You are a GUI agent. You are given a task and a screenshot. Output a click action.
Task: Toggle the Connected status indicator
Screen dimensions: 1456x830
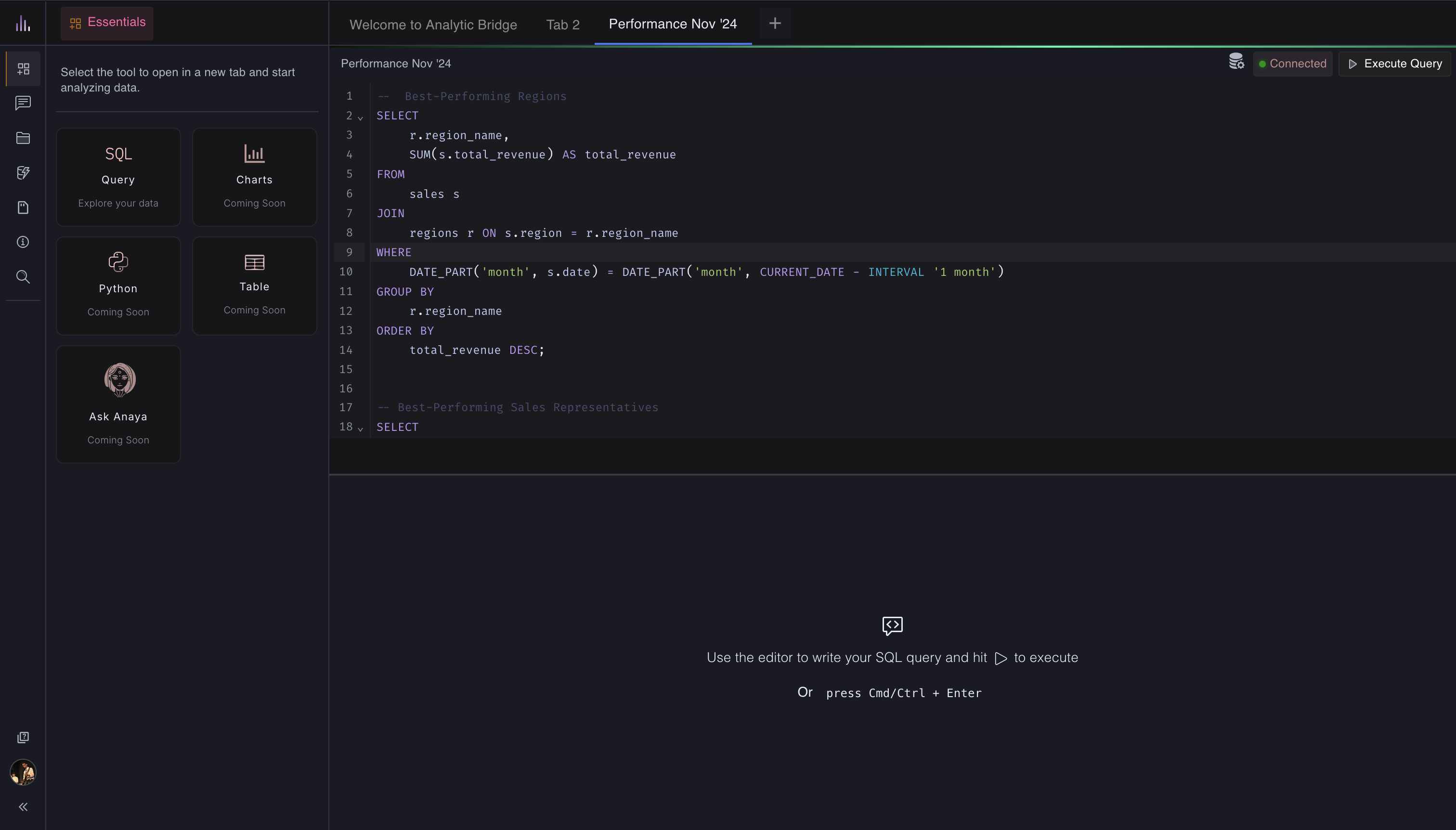coord(1292,64)
